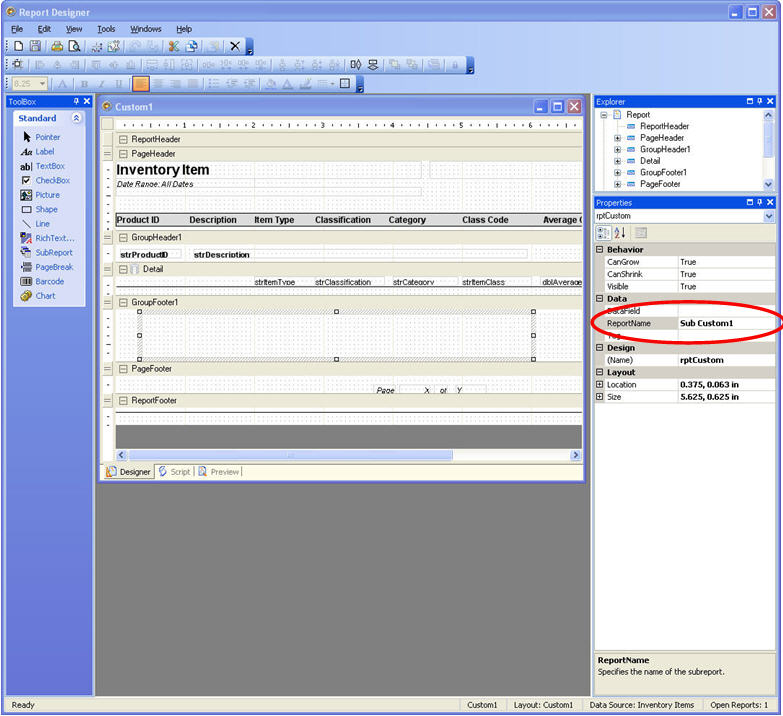
Task: Select the RichText tool in ToolBox
Action: 55,238
